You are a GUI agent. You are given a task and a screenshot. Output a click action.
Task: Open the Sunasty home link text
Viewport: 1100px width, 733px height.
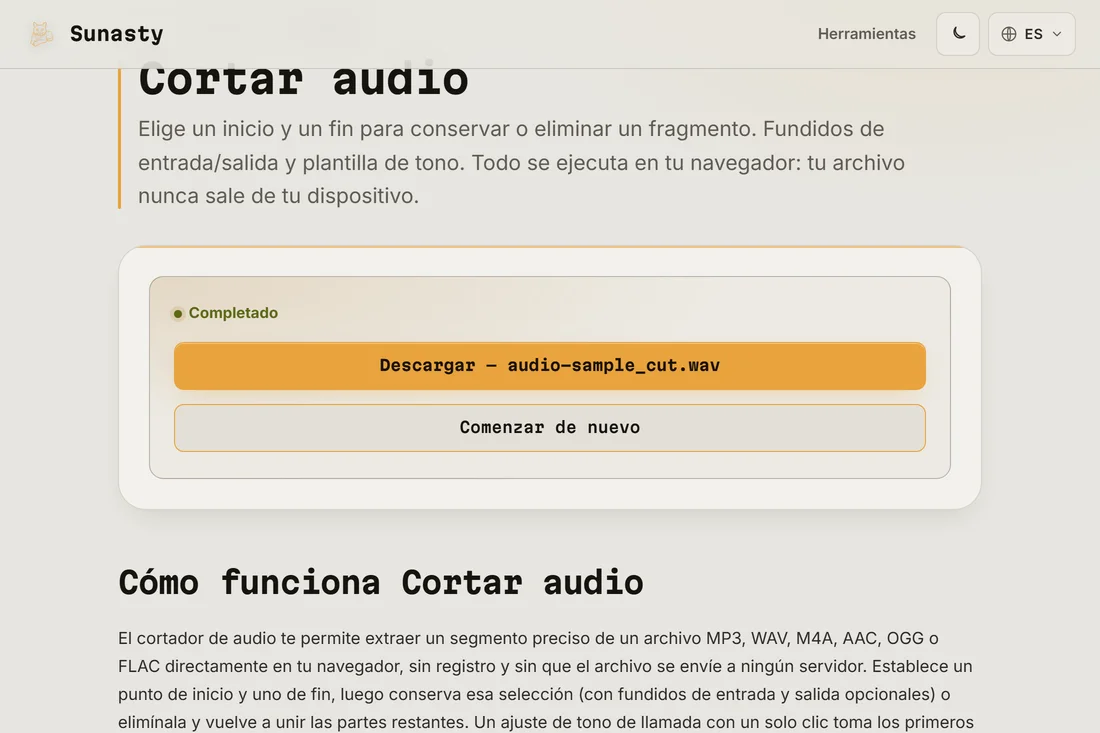click(116, 34)
